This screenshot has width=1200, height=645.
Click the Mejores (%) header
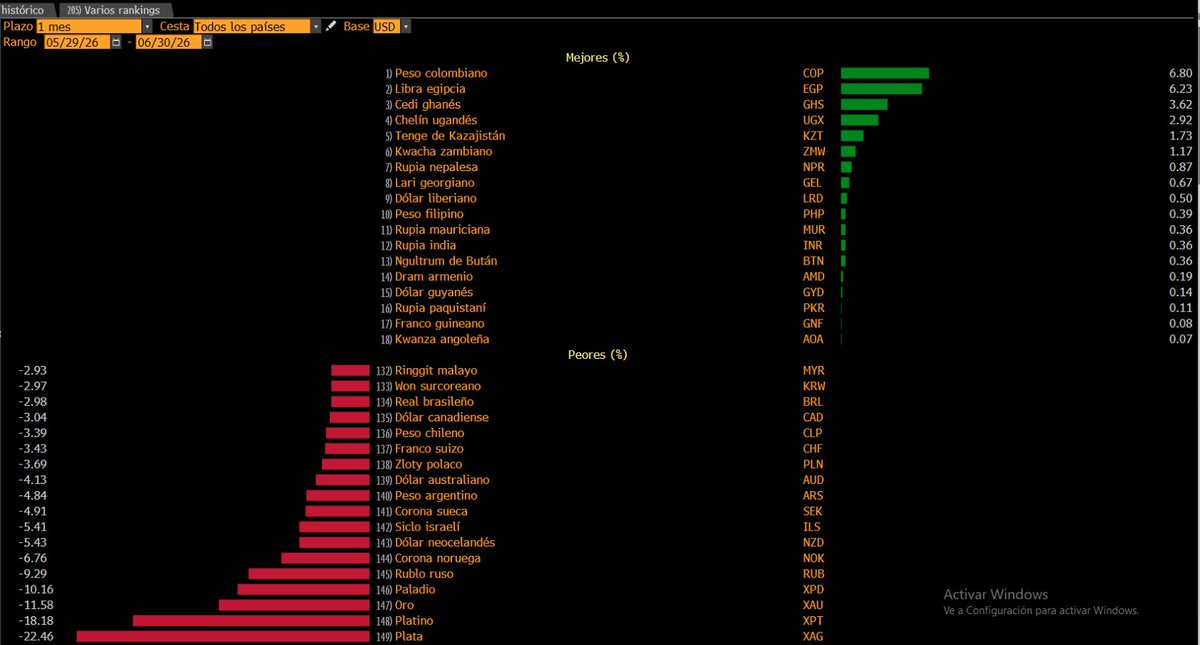tap(597, 57)
